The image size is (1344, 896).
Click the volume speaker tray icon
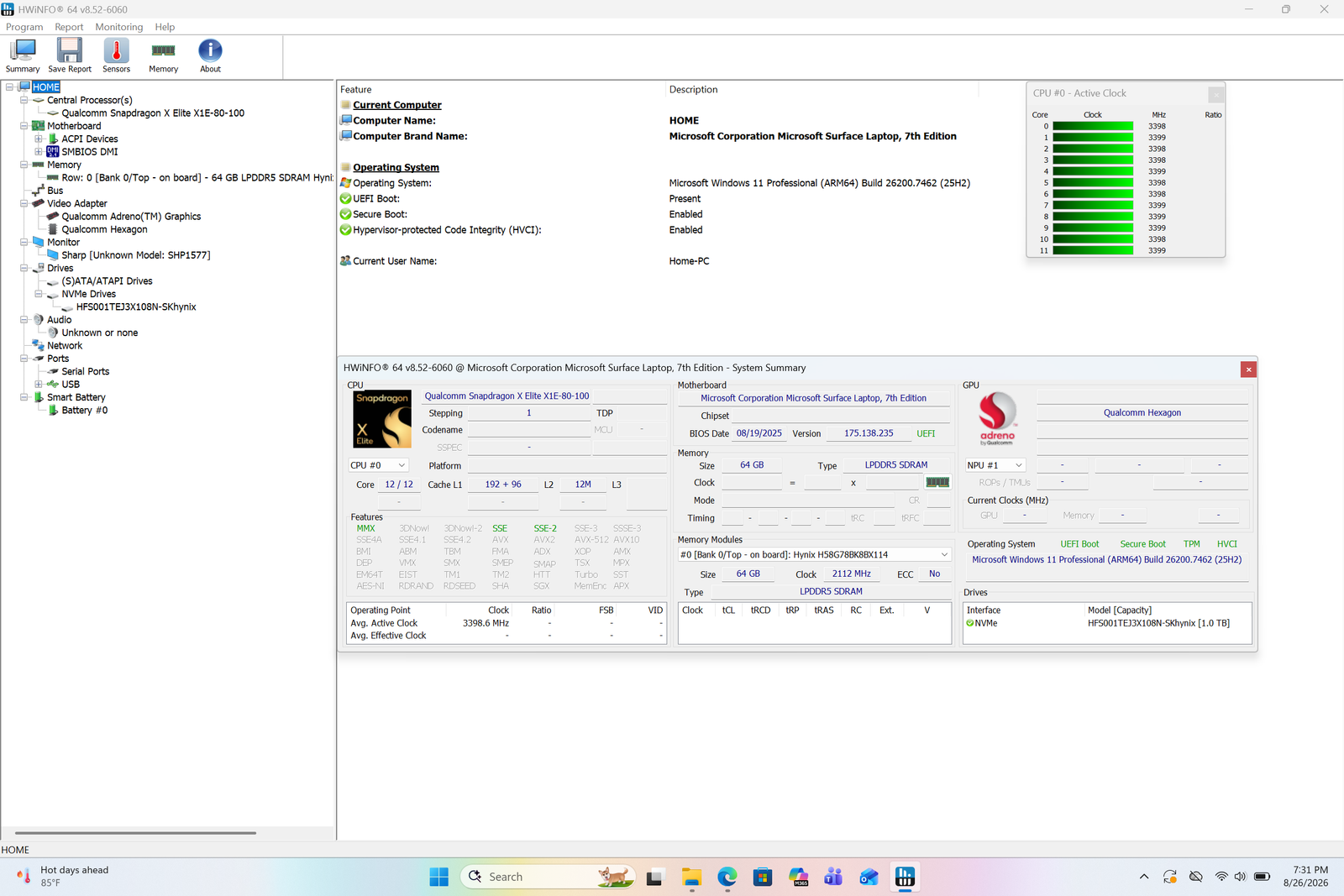click(x=1241, y=877)
